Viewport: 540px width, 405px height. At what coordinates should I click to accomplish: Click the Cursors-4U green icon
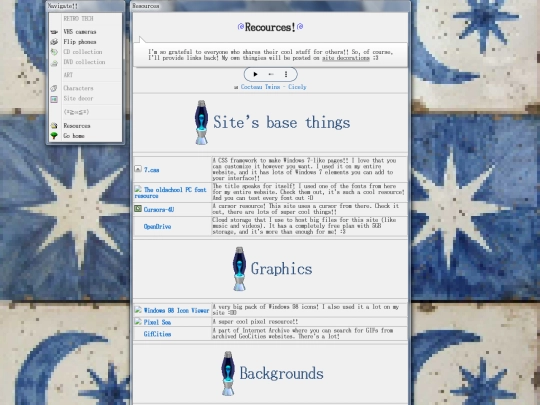pos(138,208)
